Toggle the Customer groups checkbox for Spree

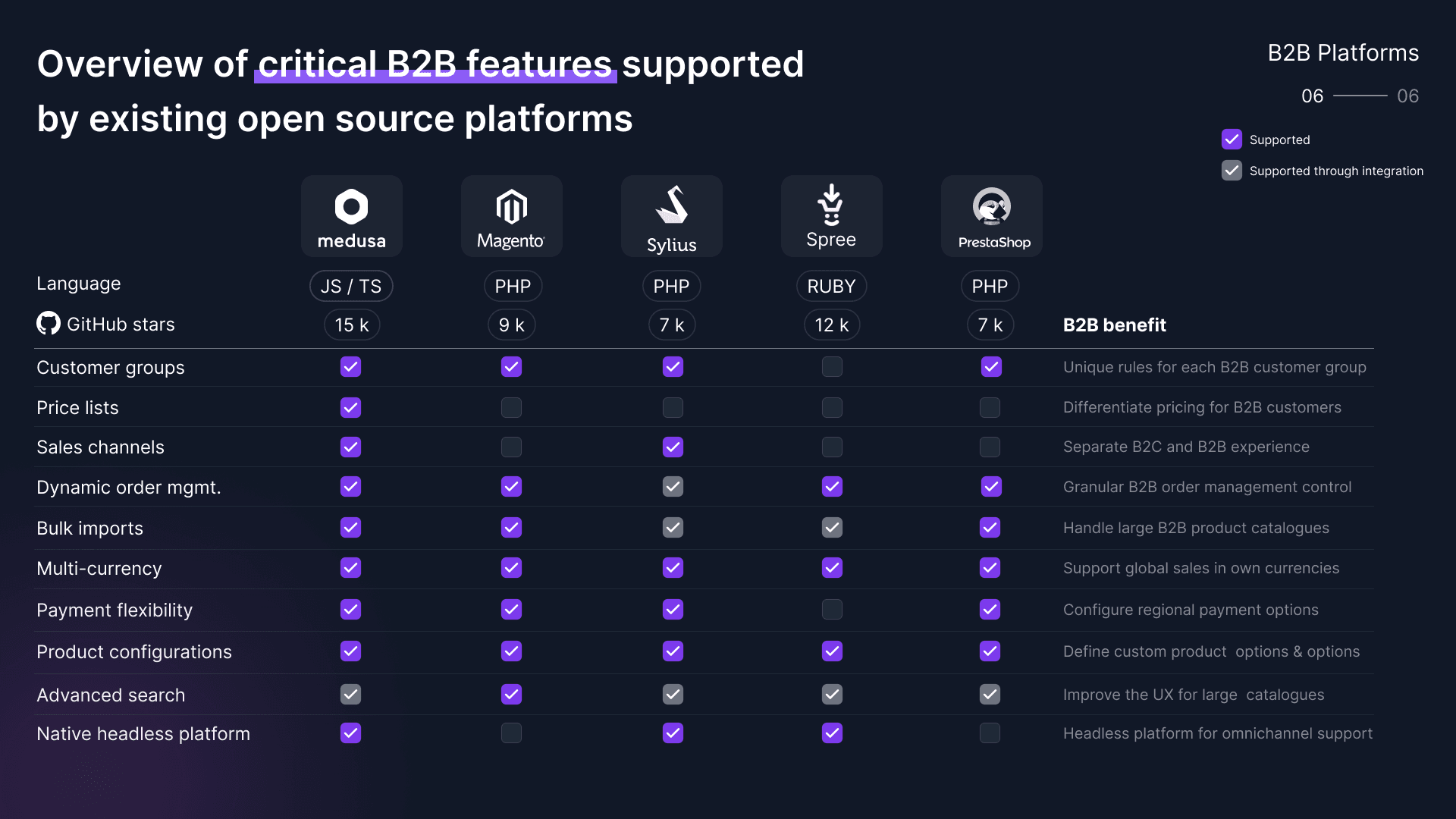click(832, 367)
